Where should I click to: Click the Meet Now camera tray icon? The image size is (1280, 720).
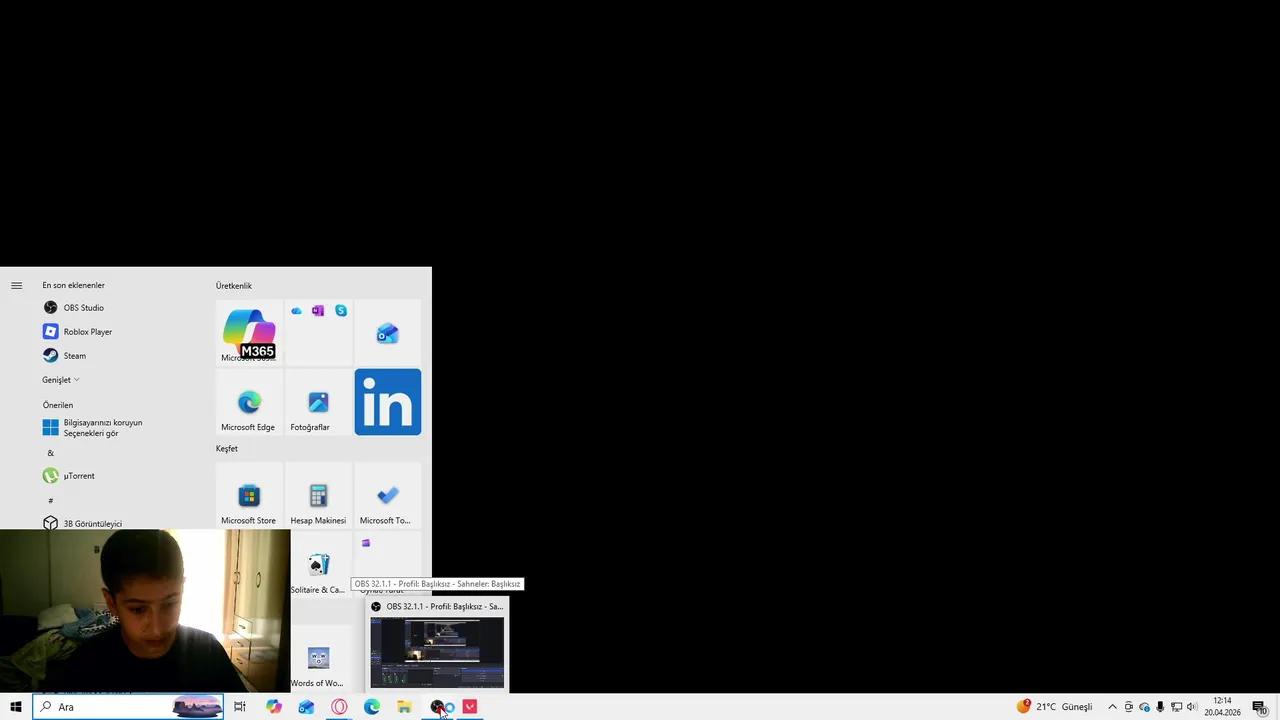tap(1129, 707)
